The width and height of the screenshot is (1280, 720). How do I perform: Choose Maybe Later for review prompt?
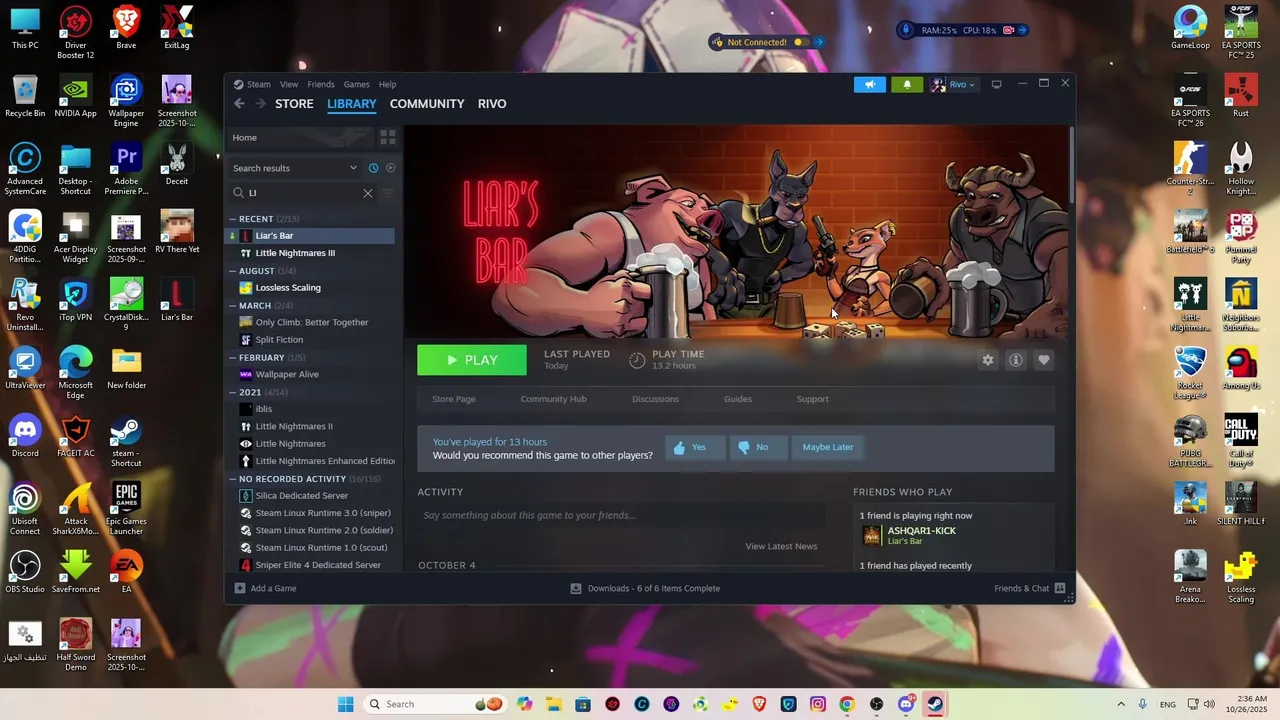(828, 447)
